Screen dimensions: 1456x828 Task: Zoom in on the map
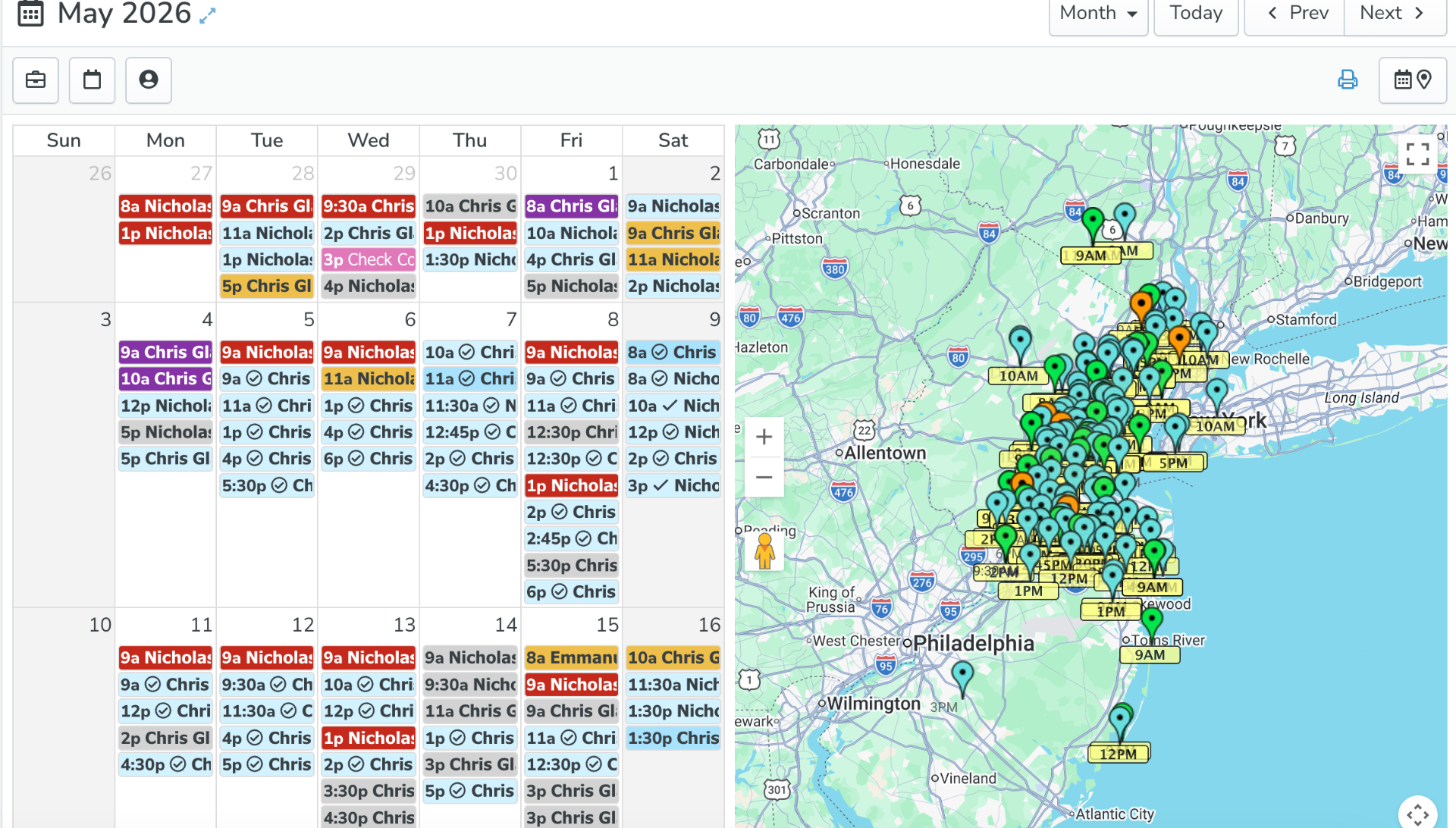764,438
